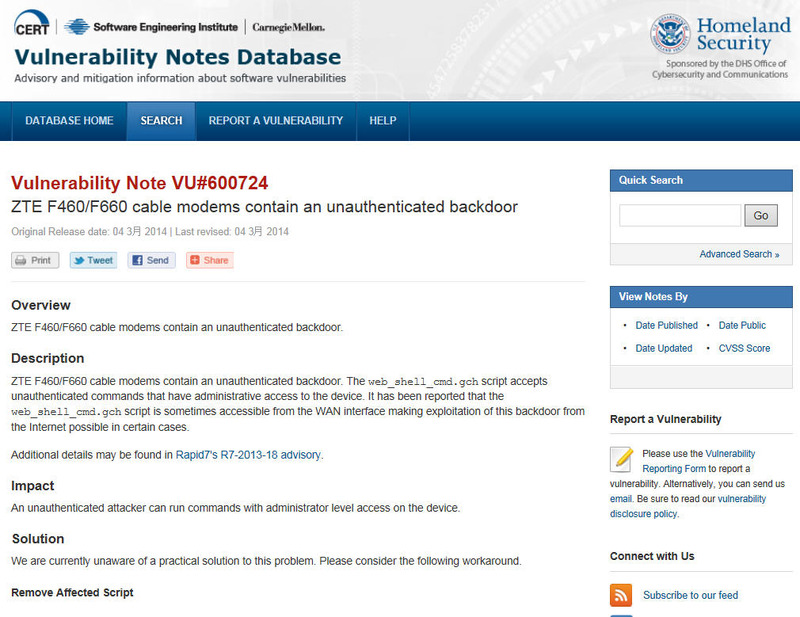The width and height of the screenshot is (800, 617).
Task: View notes by CVSS Score
Action: tap(744, 348)
